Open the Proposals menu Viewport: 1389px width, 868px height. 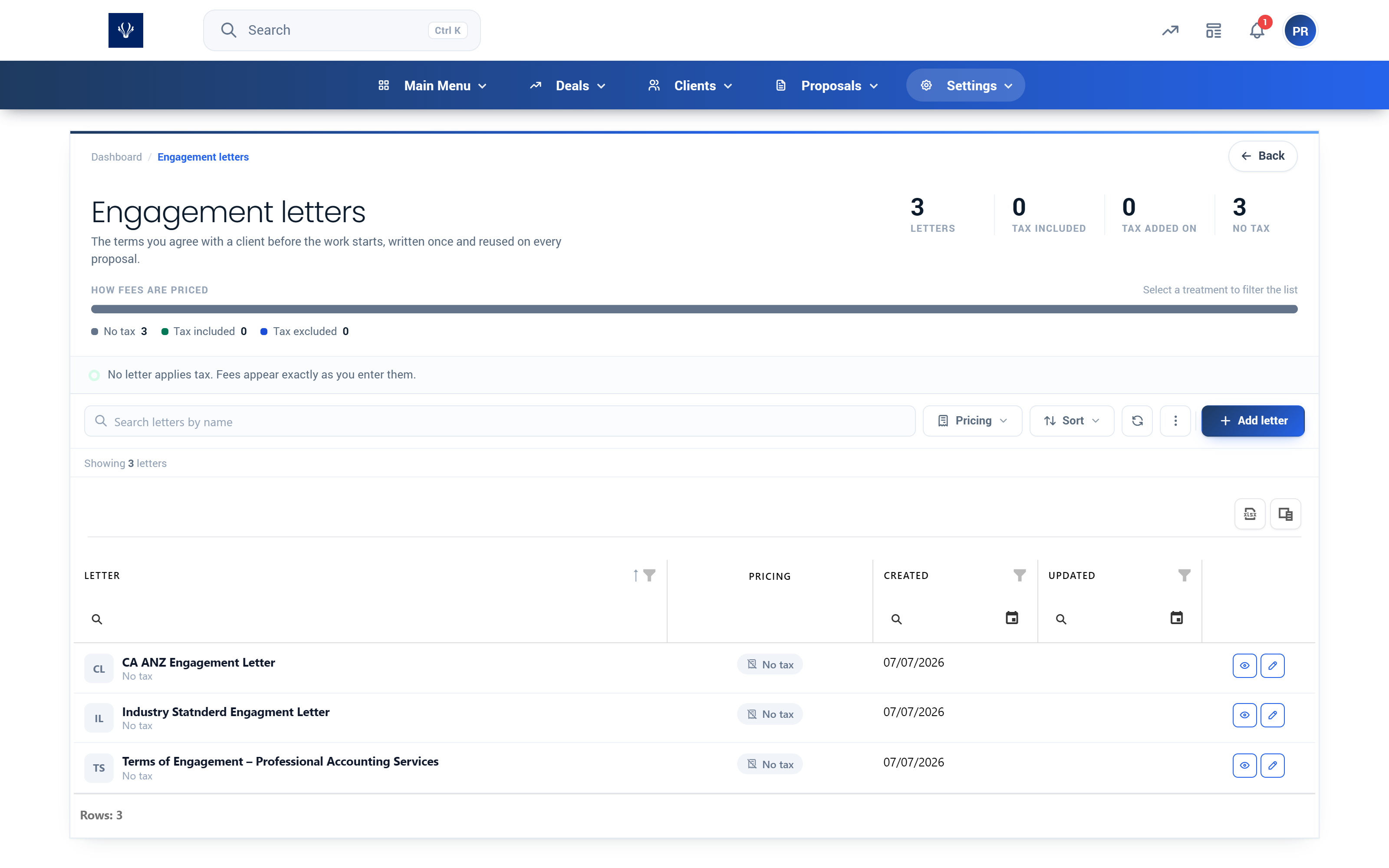pos(827,85)
